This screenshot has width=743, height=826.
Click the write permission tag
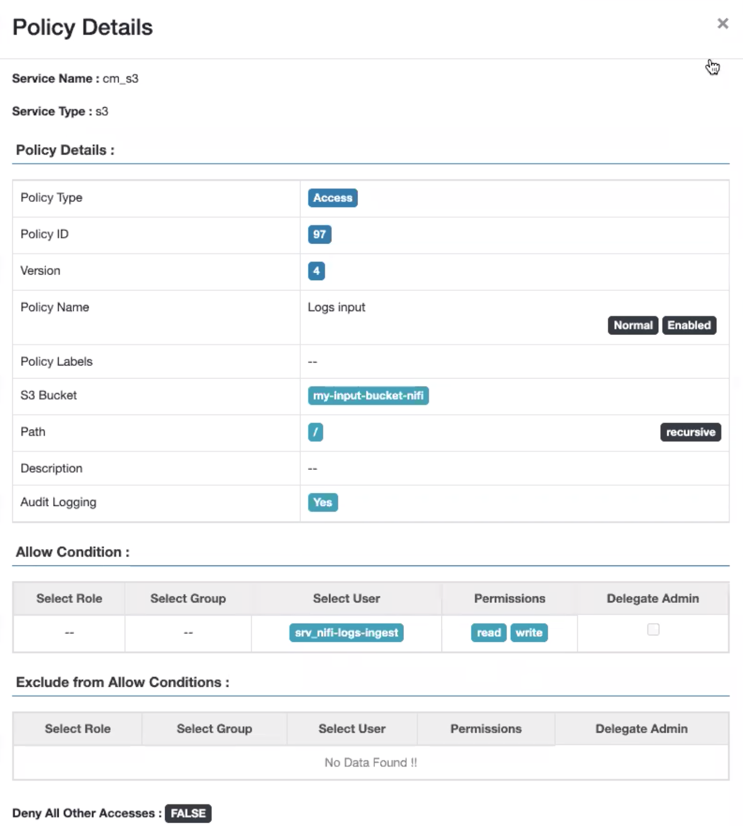529,633
